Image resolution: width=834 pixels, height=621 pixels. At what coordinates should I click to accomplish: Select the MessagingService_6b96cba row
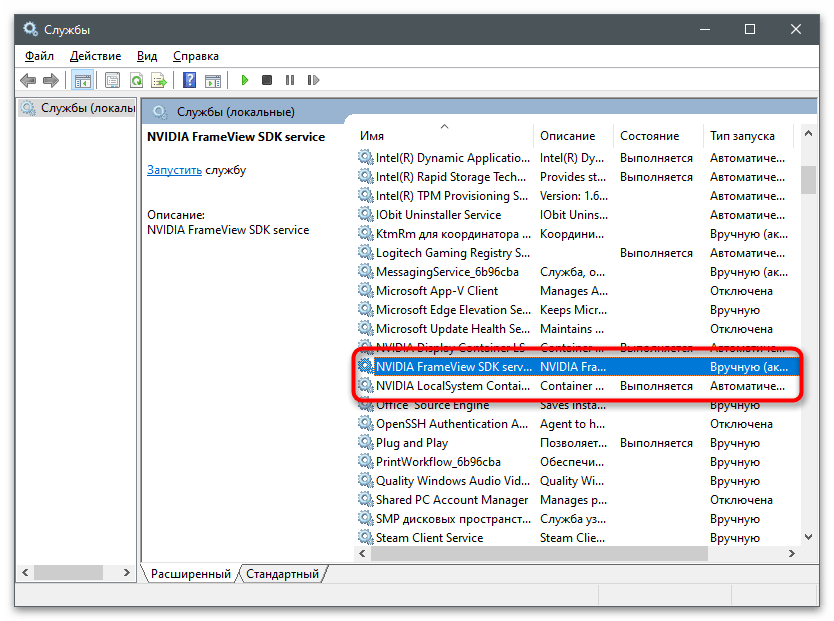coord(578,272)
